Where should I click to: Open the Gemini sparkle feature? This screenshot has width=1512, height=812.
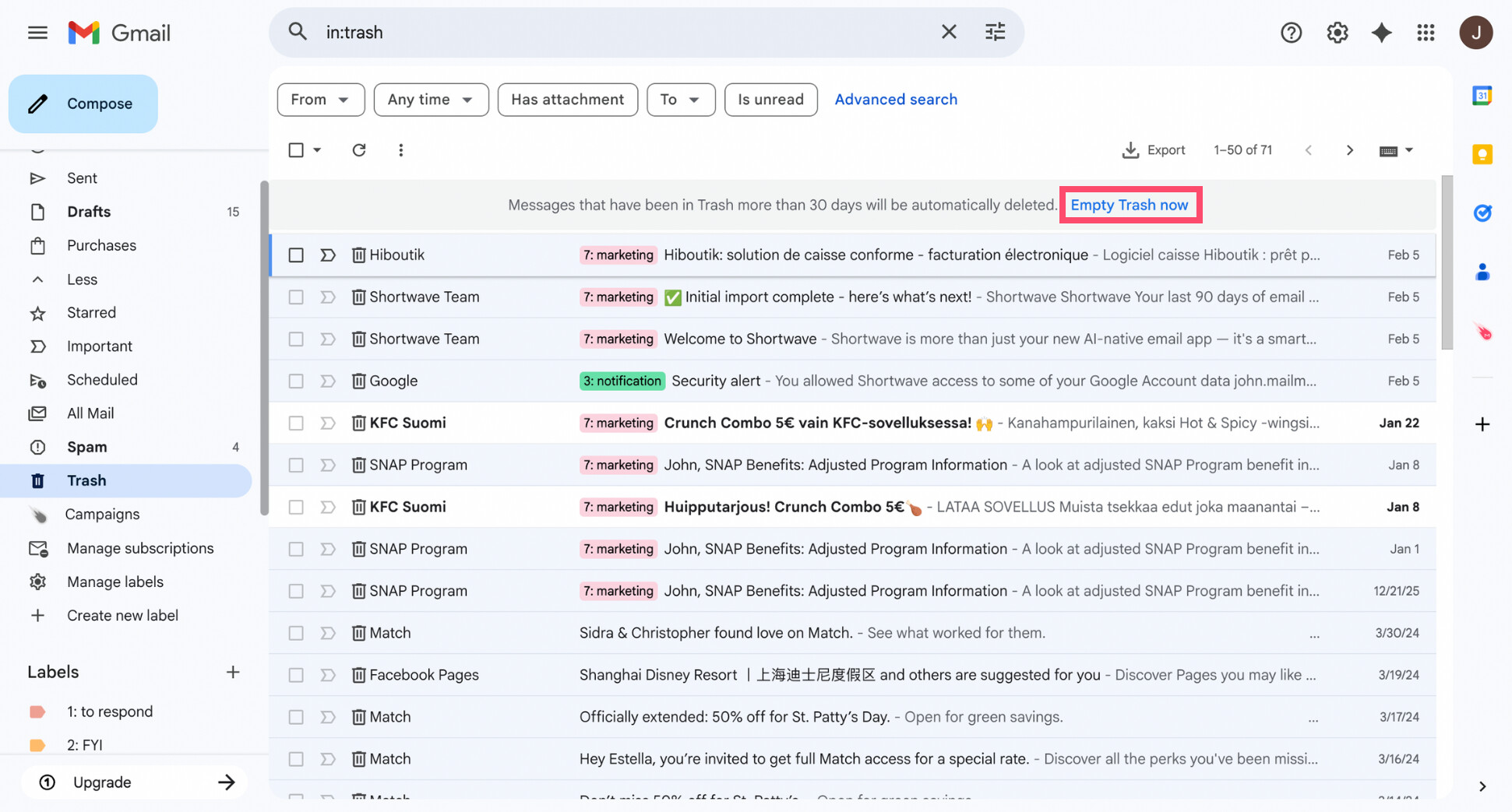[1382, 32]
